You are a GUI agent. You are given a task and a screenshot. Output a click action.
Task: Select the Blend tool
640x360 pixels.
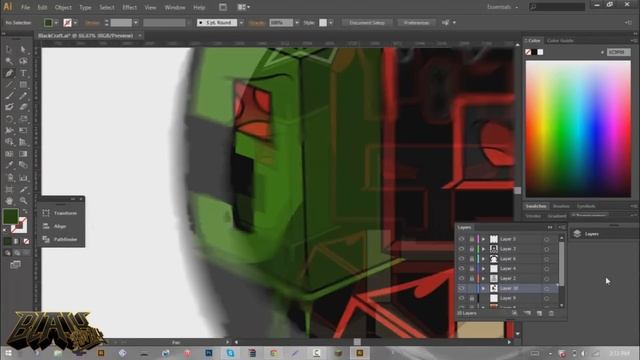(23, 165)
